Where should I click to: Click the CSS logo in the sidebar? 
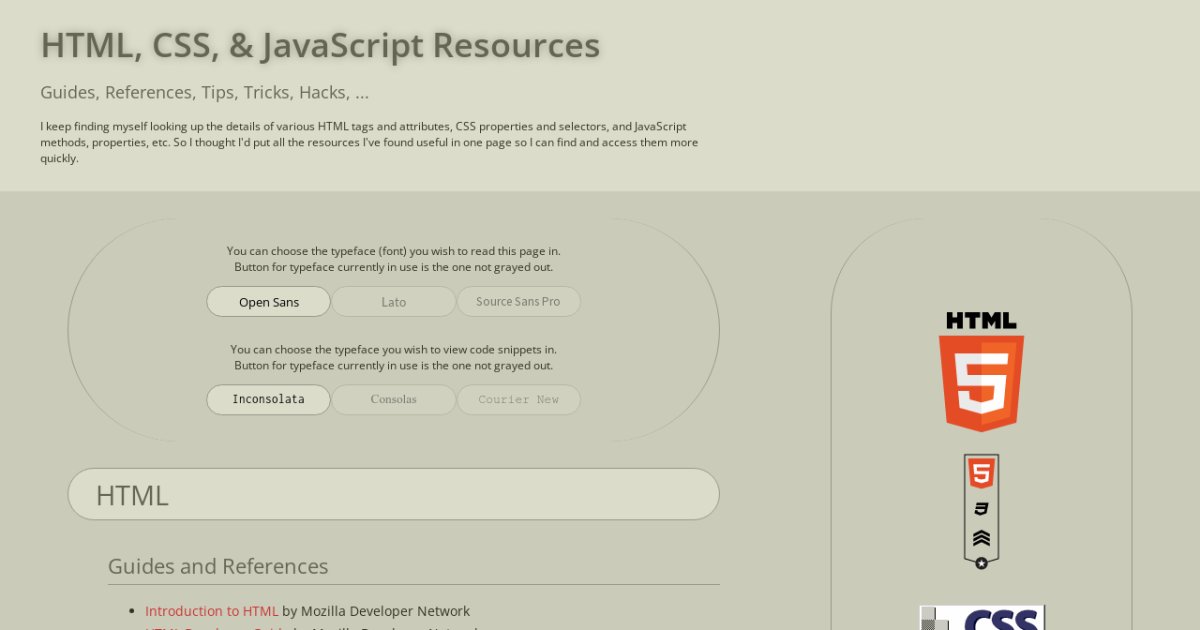pos(982,618)
